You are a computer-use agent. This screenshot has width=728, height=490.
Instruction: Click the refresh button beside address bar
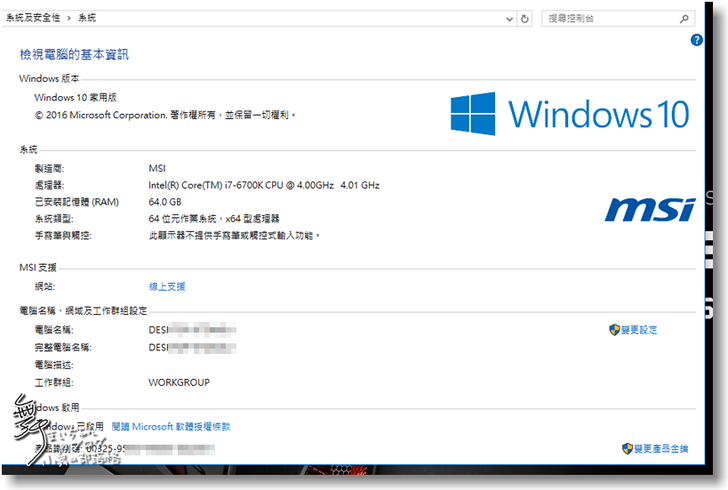click(x=525, y=19)
